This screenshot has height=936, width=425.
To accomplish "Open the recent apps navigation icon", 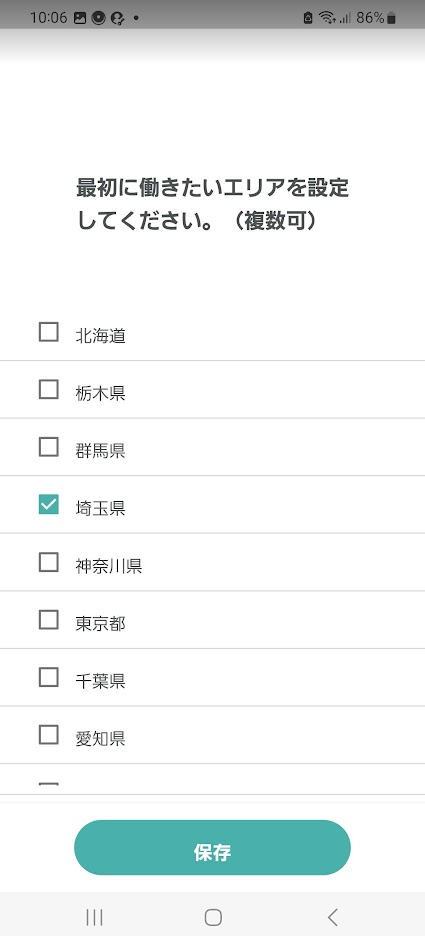I will coord(94,917).
